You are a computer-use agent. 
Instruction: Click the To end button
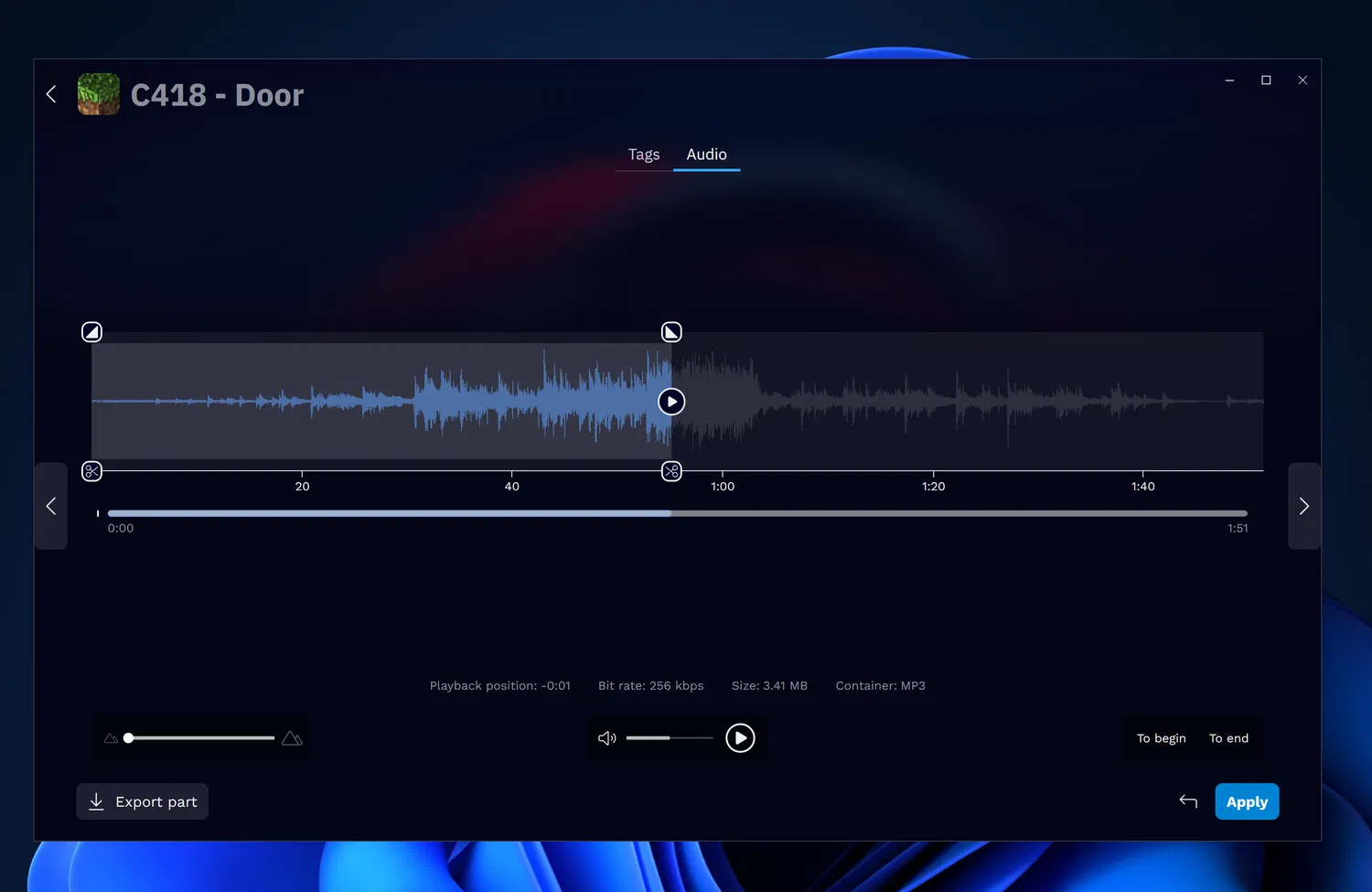(x=1228, y=738)
